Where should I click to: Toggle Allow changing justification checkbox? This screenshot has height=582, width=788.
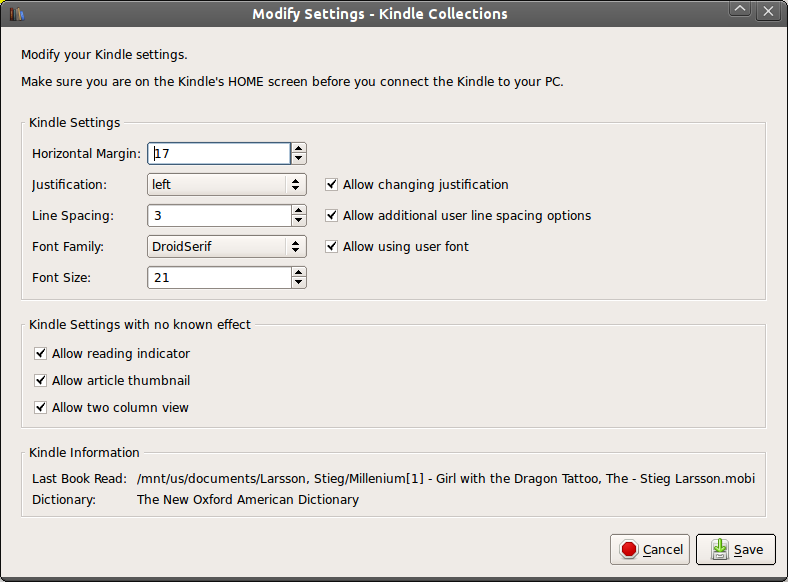332,185
